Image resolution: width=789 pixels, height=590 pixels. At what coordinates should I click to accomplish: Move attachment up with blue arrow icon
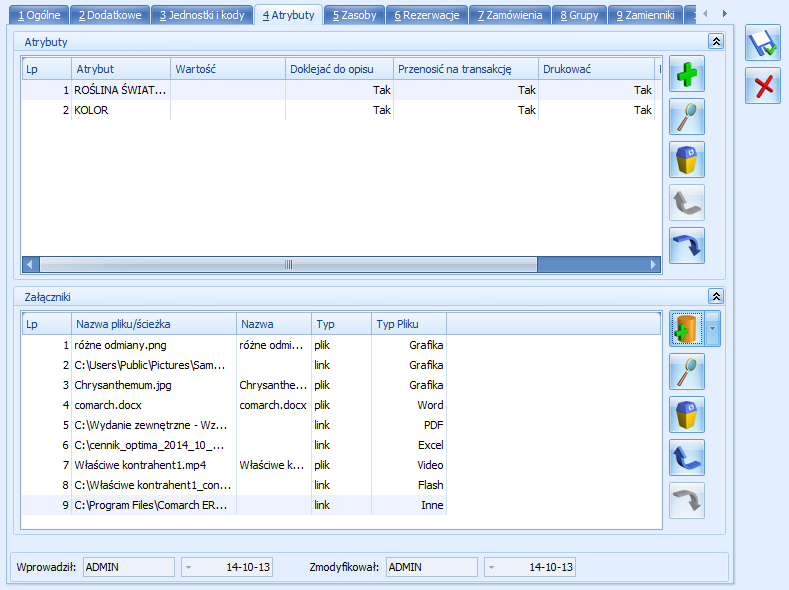pyautogui.click(x=687, y=458)
